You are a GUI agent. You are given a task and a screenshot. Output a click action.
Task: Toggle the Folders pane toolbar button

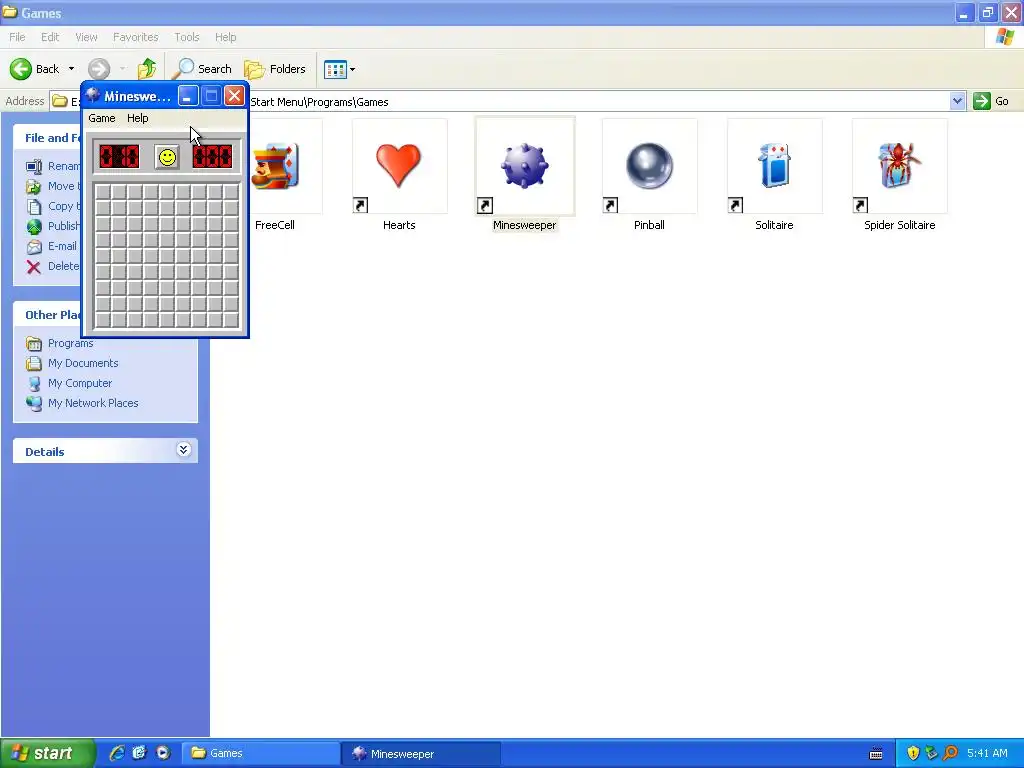(x=275, y=69)
